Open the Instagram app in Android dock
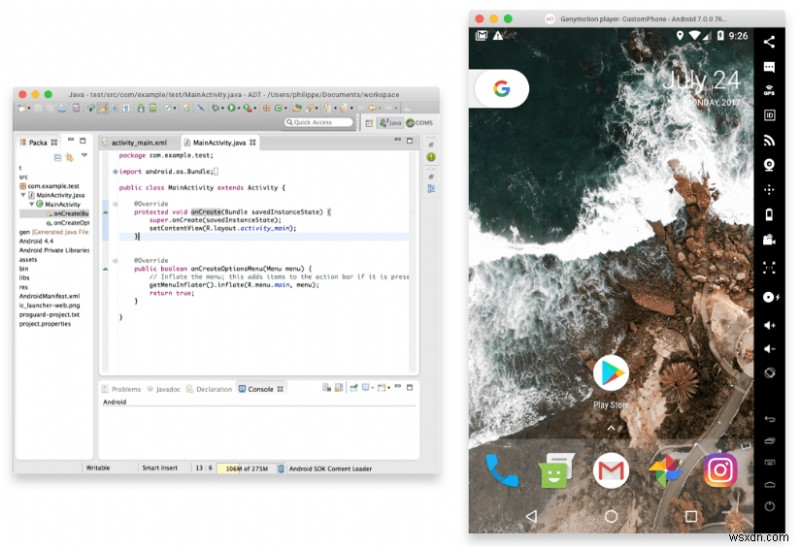 tap(720, 470)
